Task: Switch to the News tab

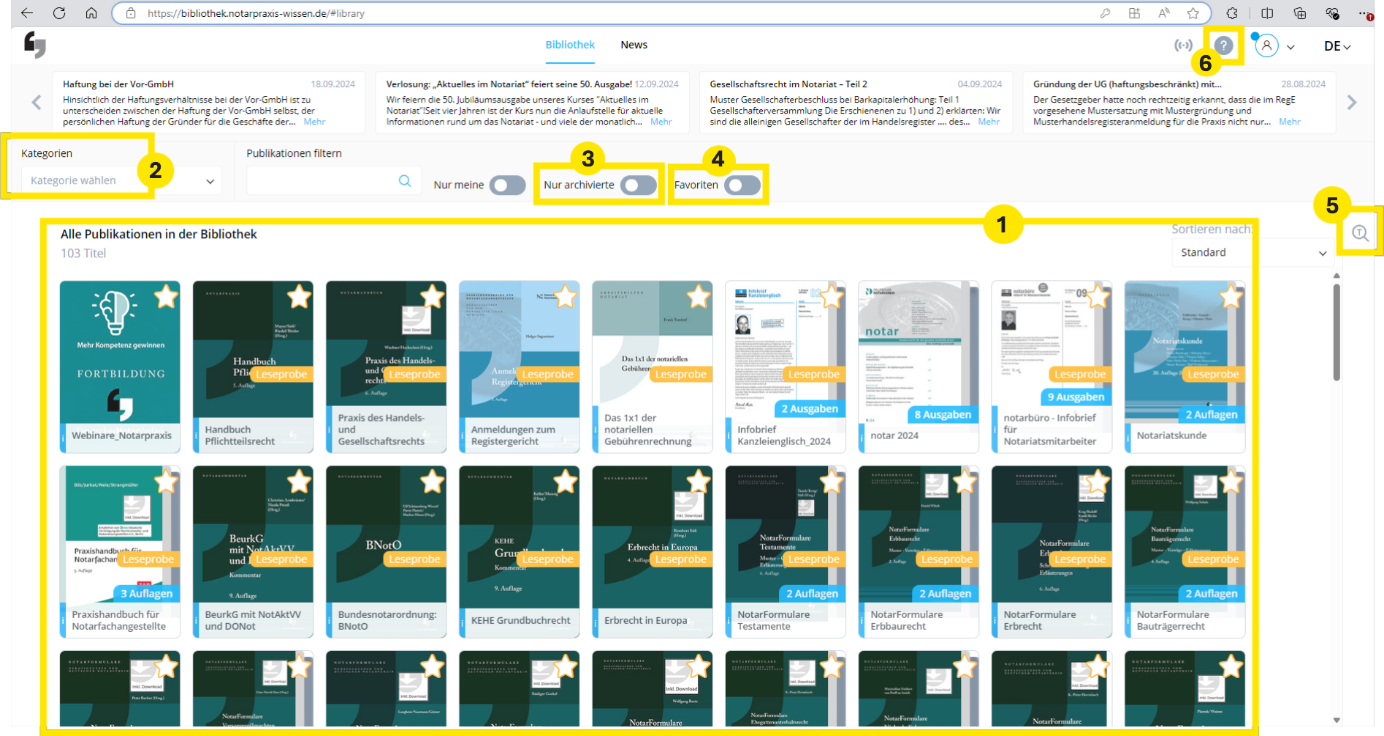Action: click(x=633, y=45)
